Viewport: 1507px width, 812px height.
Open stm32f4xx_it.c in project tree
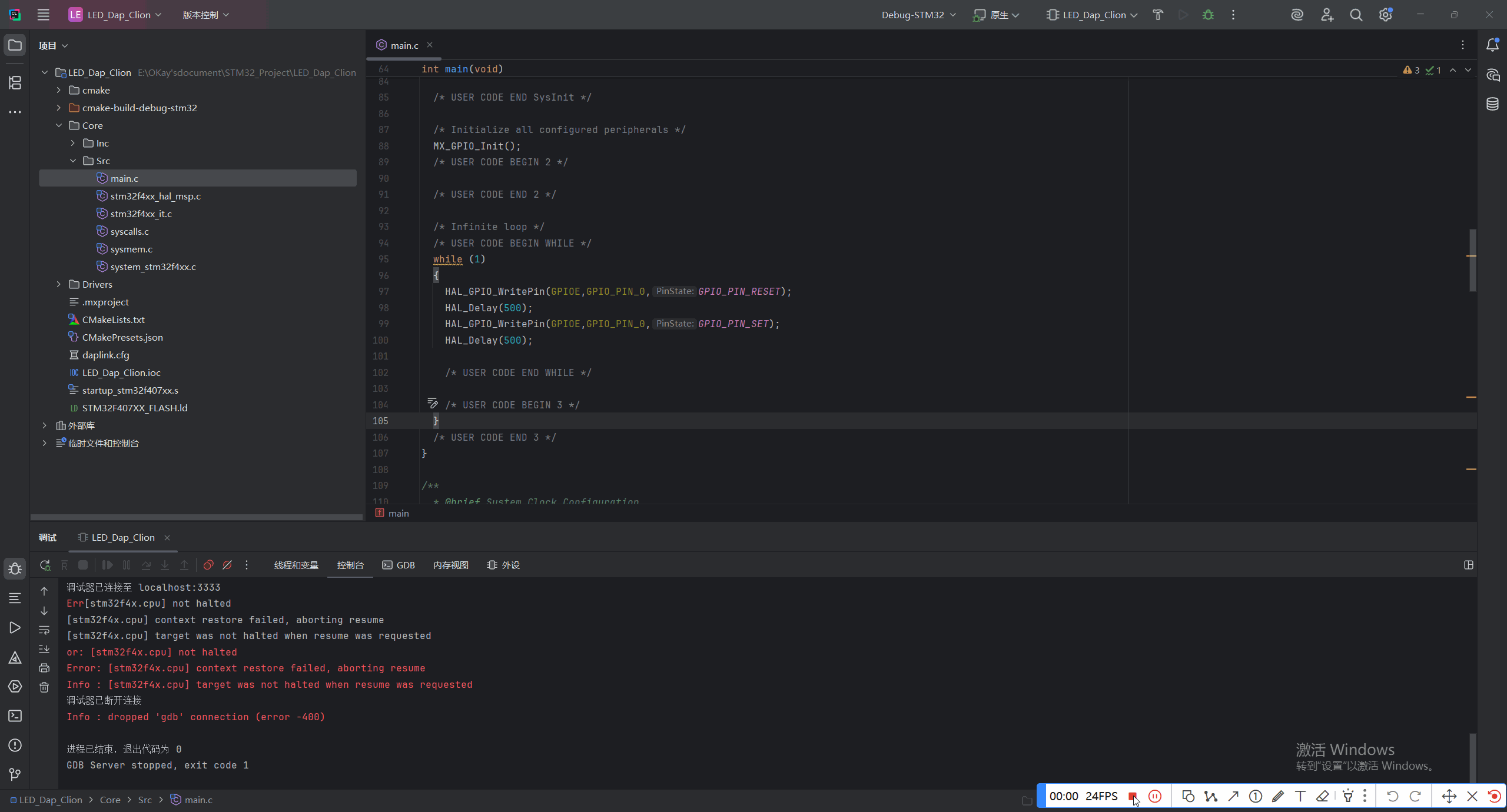tap(141, 214)
